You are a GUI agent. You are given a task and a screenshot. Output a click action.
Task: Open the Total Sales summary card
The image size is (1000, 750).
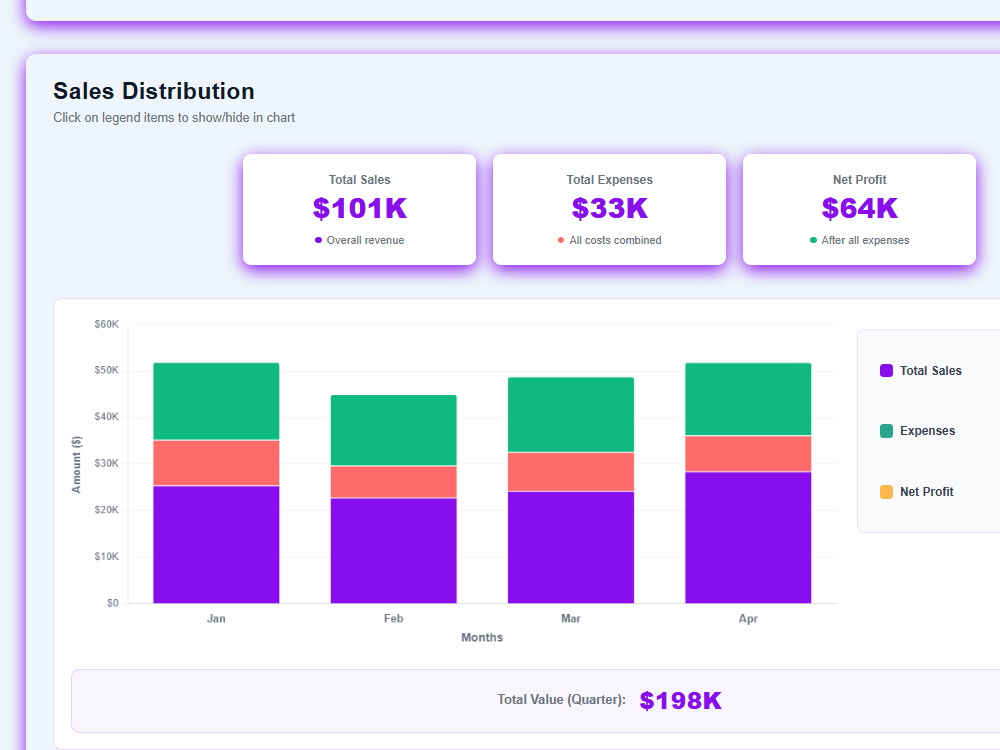click(x=360, y=209)
